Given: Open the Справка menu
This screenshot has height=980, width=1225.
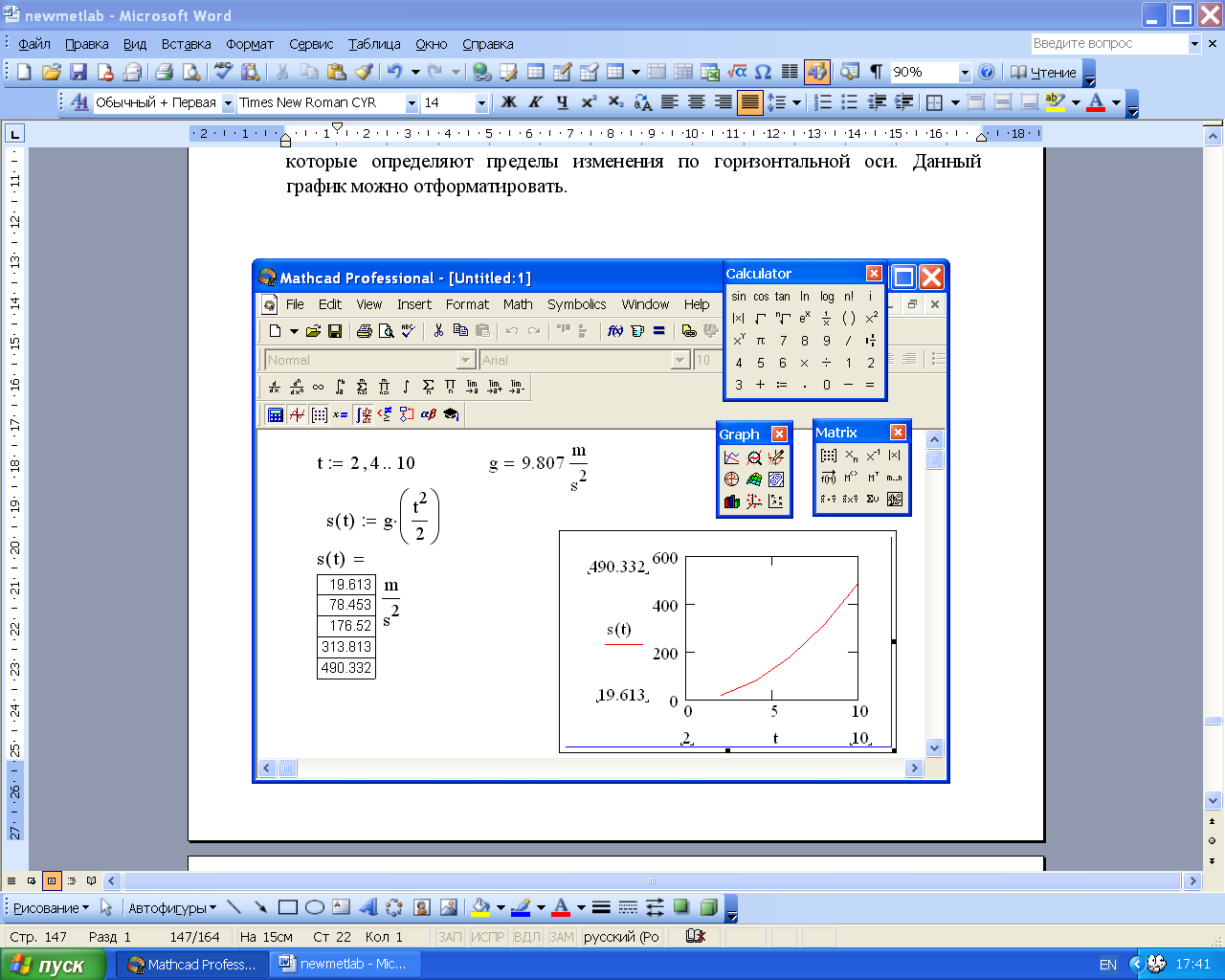Looking at the screenshot, I should (488, 44).
